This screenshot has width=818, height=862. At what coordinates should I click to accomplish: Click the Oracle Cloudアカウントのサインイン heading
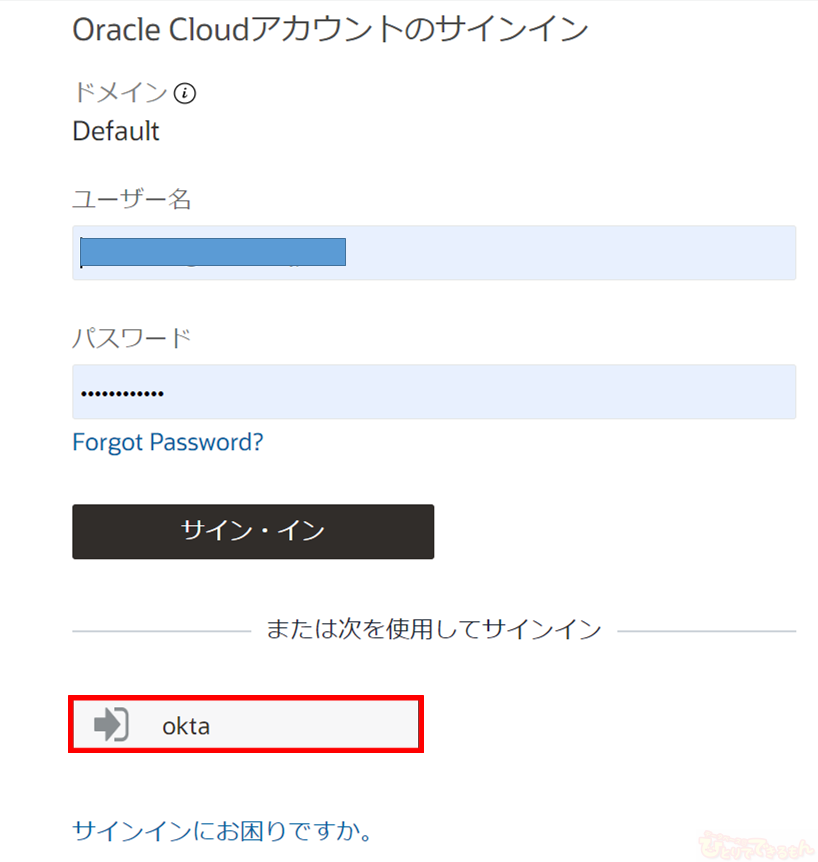330,29
